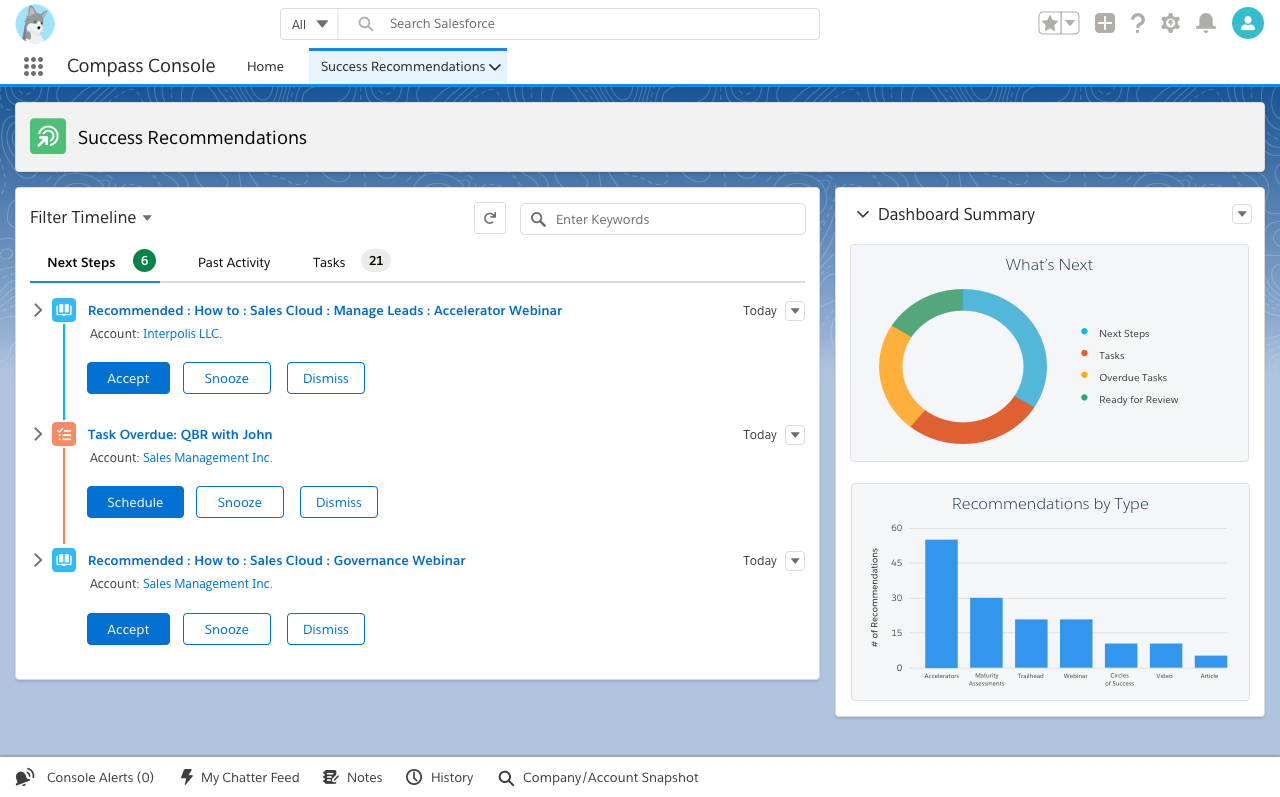This screenshot has height=797, width=1280.
Task: Open actions menu for Manage Leads webinar
Action: click(795, 311)
